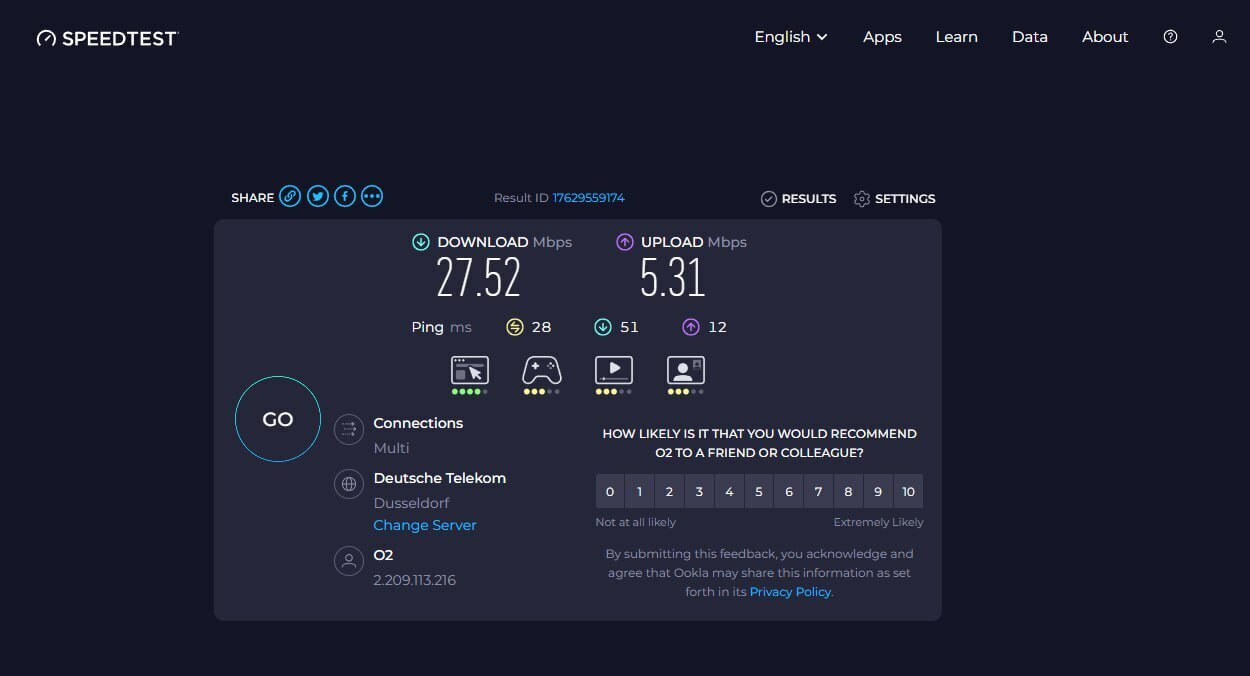Select the gaming controller experience icon
The width and height of the screenshot is (1250, 676).
pos(542,371)
